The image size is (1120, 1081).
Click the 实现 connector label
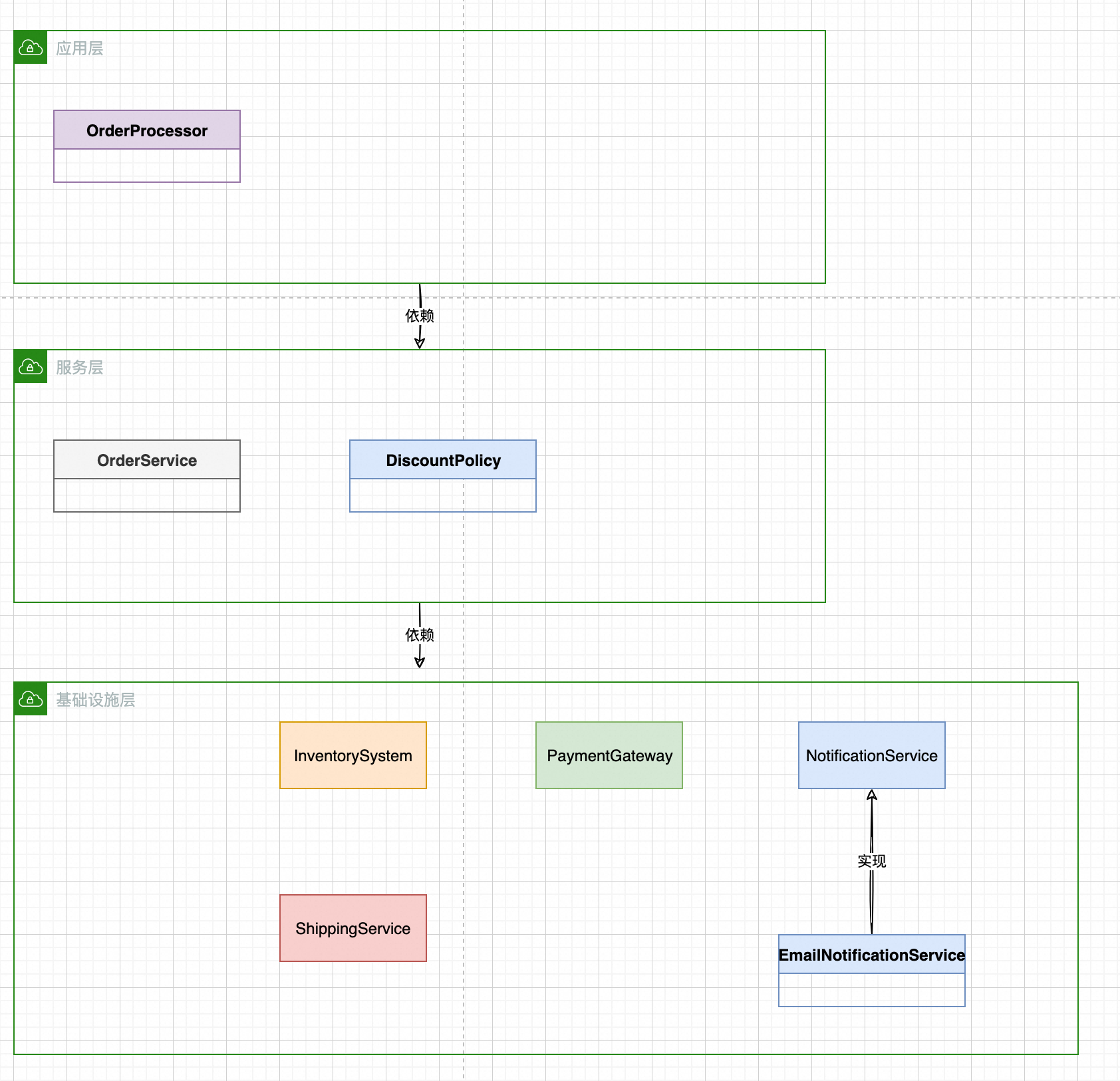point(871,861)
